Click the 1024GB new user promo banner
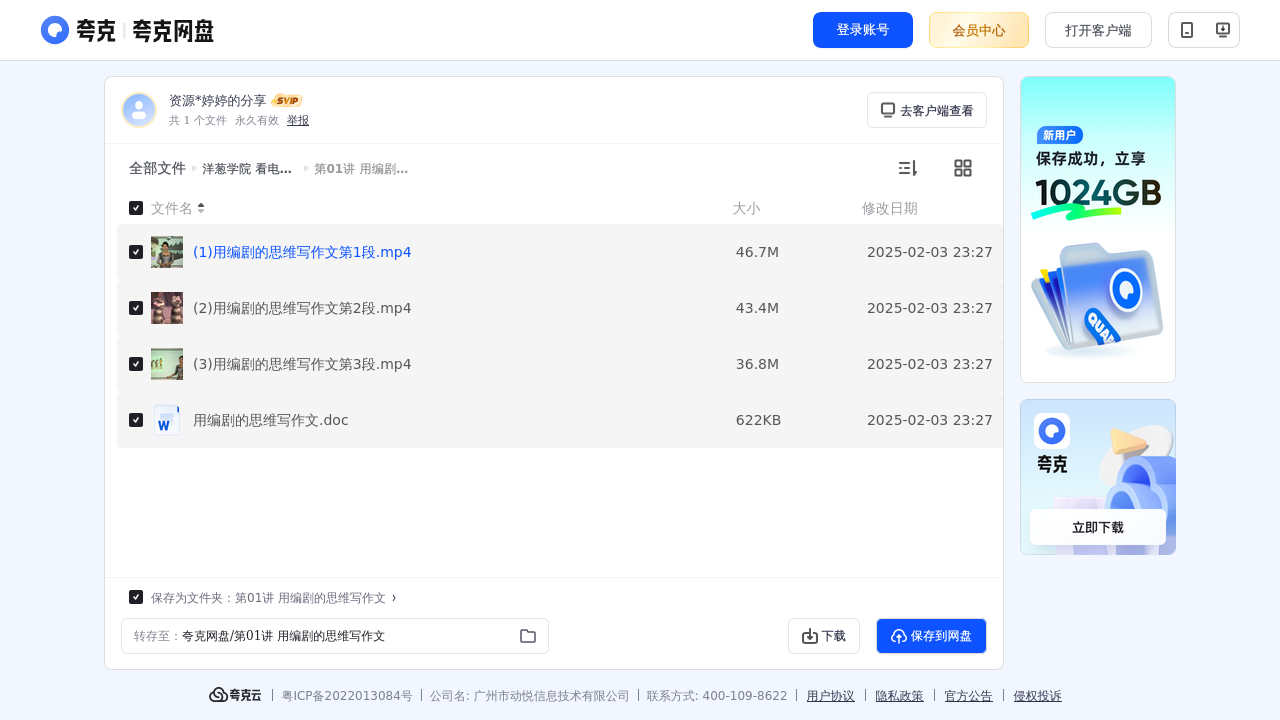1280x720 pixels. [1098, 229]
